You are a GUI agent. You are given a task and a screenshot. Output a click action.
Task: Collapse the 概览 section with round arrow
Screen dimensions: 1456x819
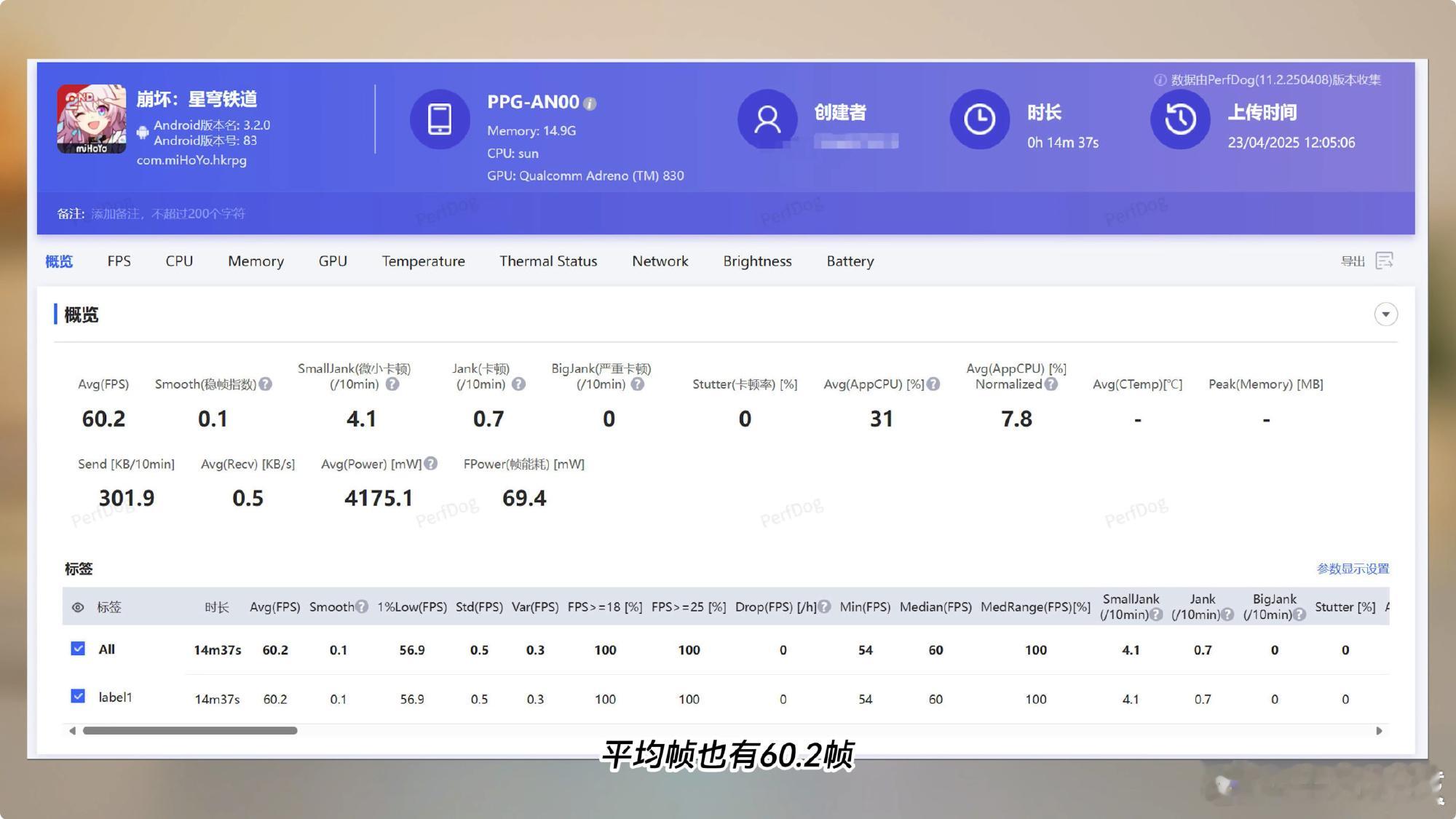point(1386,314)
